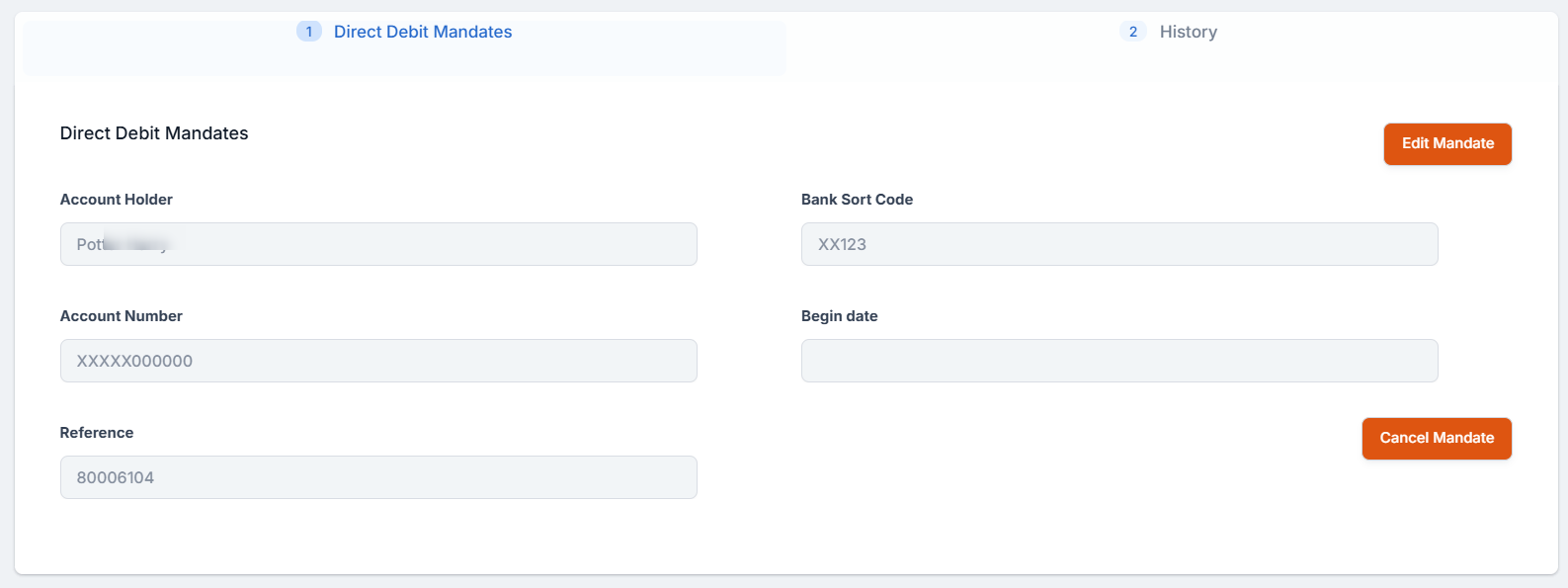The width and height of the screenshot is (1568, 588).
Task: Click the Reference label text
Action: pyautogui.click(x=96, y=433)
